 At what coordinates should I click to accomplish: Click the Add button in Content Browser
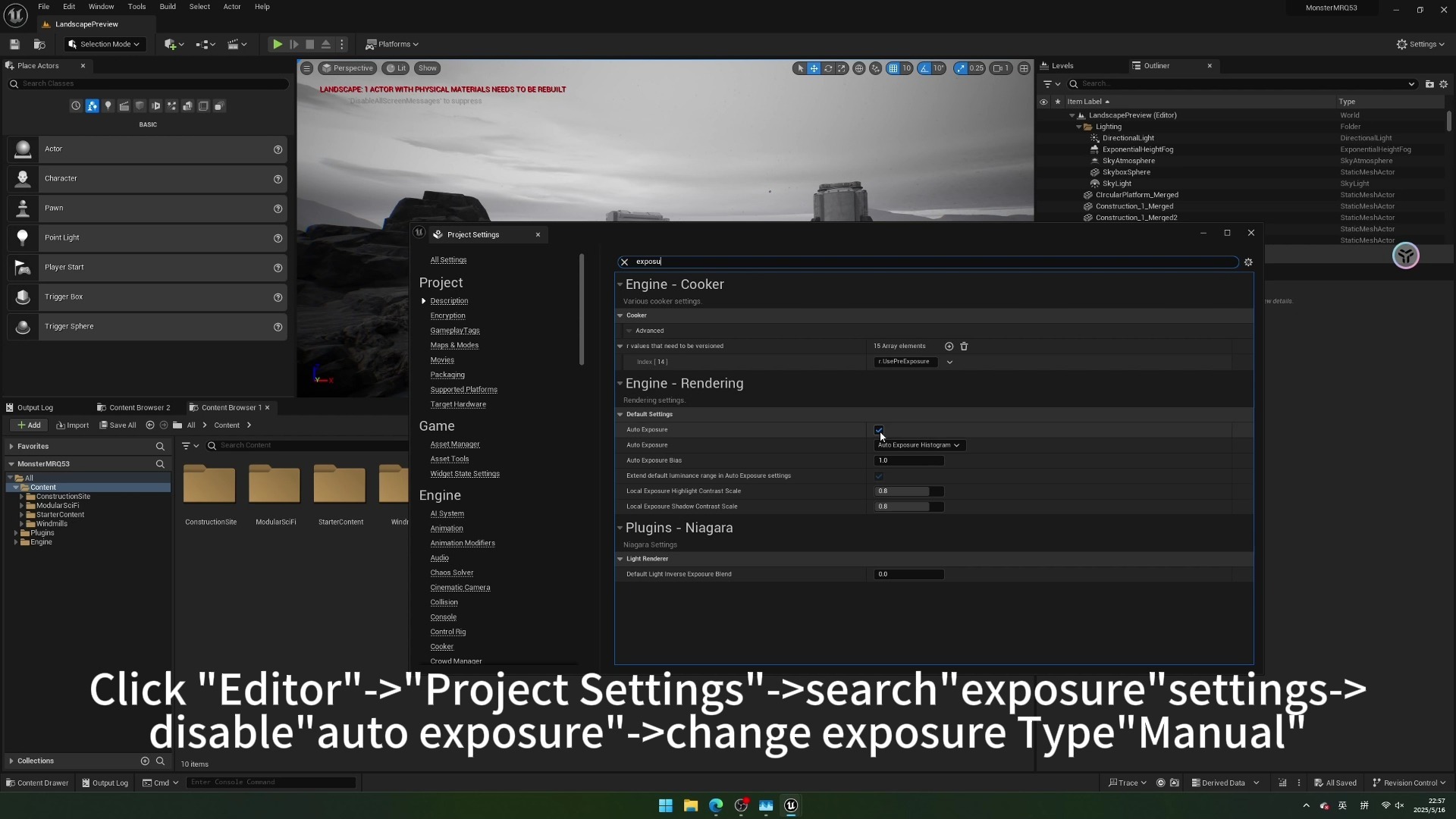click(30, 425)
